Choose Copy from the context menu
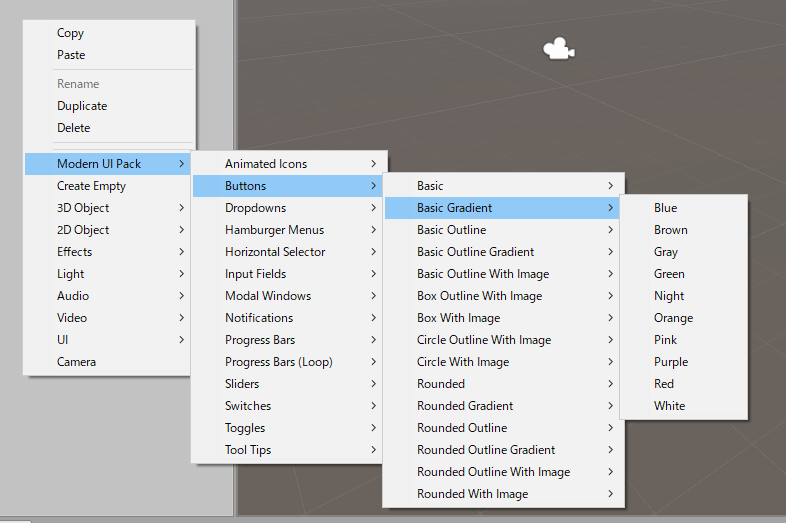 [x=109, y=33]
